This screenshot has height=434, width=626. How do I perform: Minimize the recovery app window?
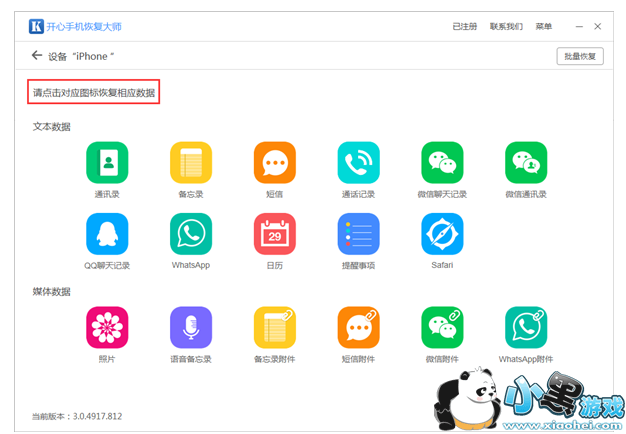(x=579, y=27)
